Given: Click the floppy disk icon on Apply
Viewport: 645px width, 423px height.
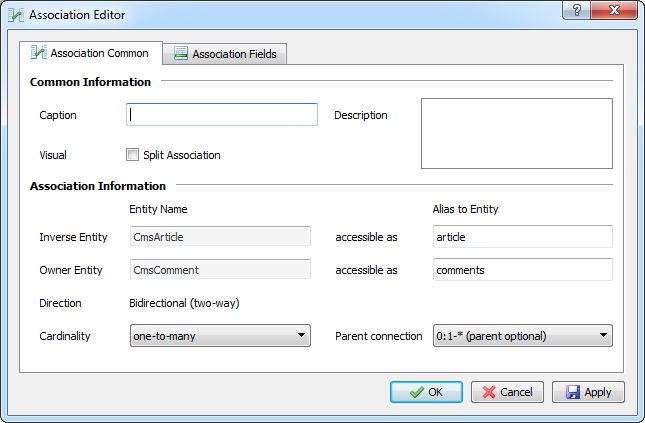Looking at the screenshot, I should point(573,392).
